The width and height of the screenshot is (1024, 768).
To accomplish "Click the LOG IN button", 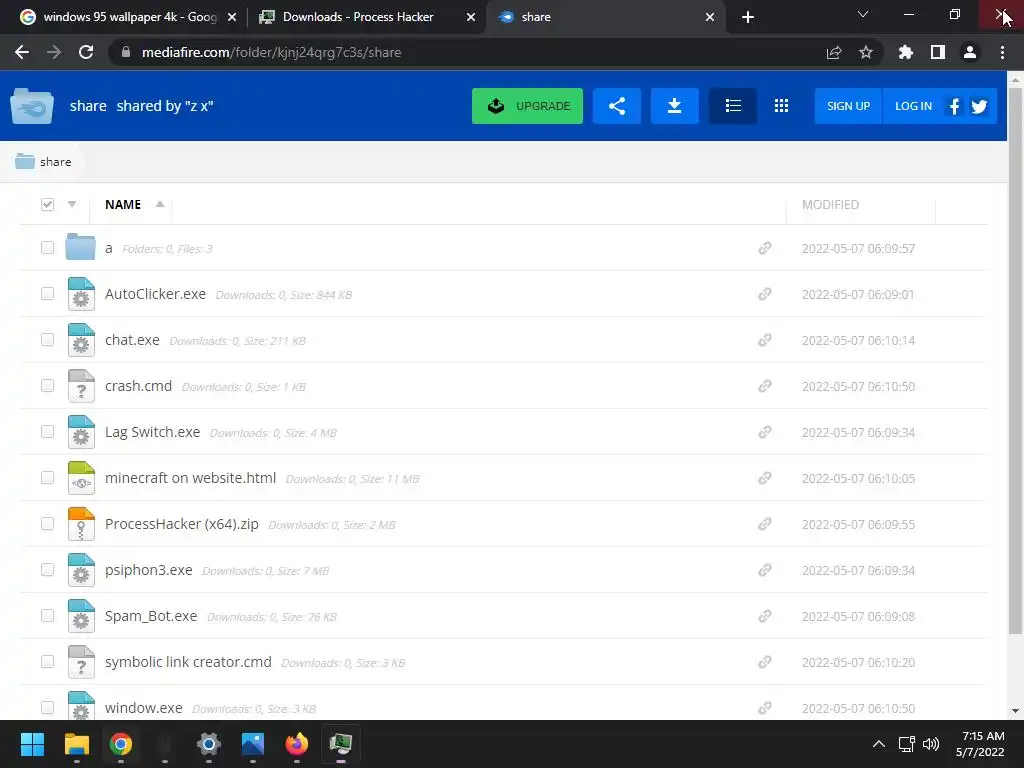I will [x=913, y=106].
